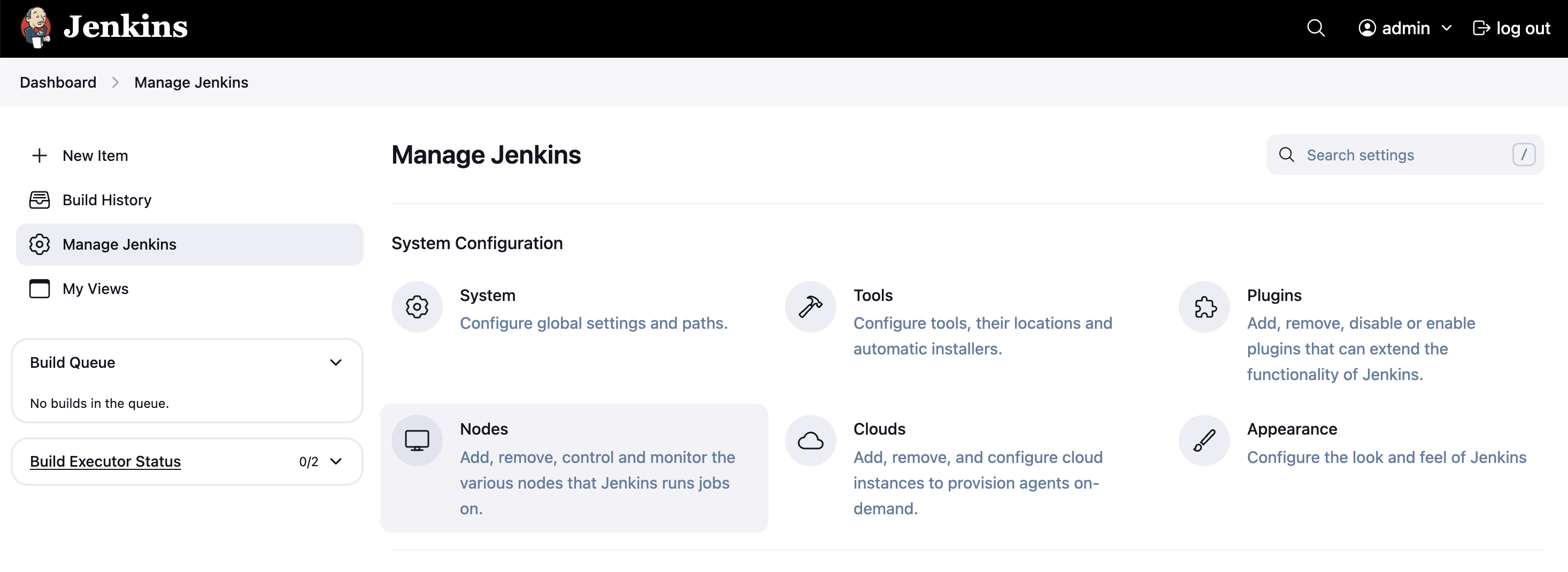The width and height of the screenshot is (1568, 572).
Task: Click the Nodes description text
Action: tap(597, 483)
